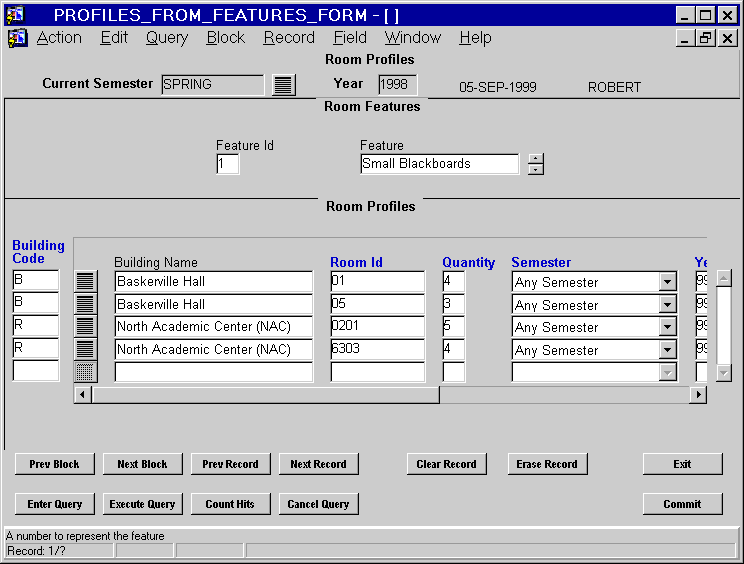Click the Year field showing 1998

pos(398,85)
